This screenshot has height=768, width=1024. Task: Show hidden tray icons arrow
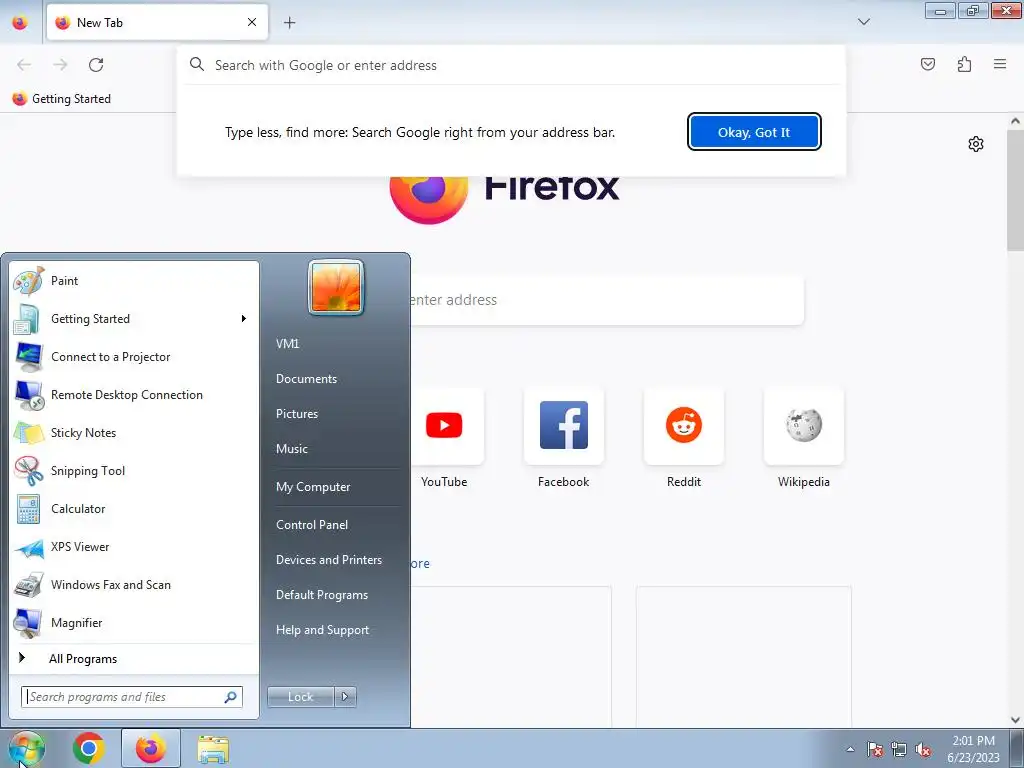(x=850, y=749)
